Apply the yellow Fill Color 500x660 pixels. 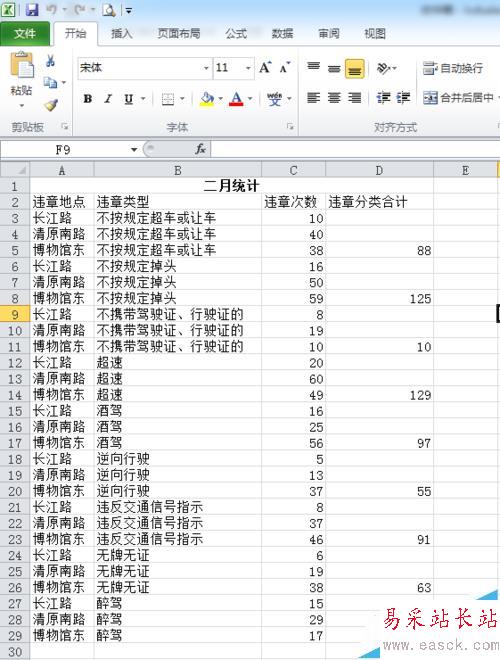click(207, 99)
